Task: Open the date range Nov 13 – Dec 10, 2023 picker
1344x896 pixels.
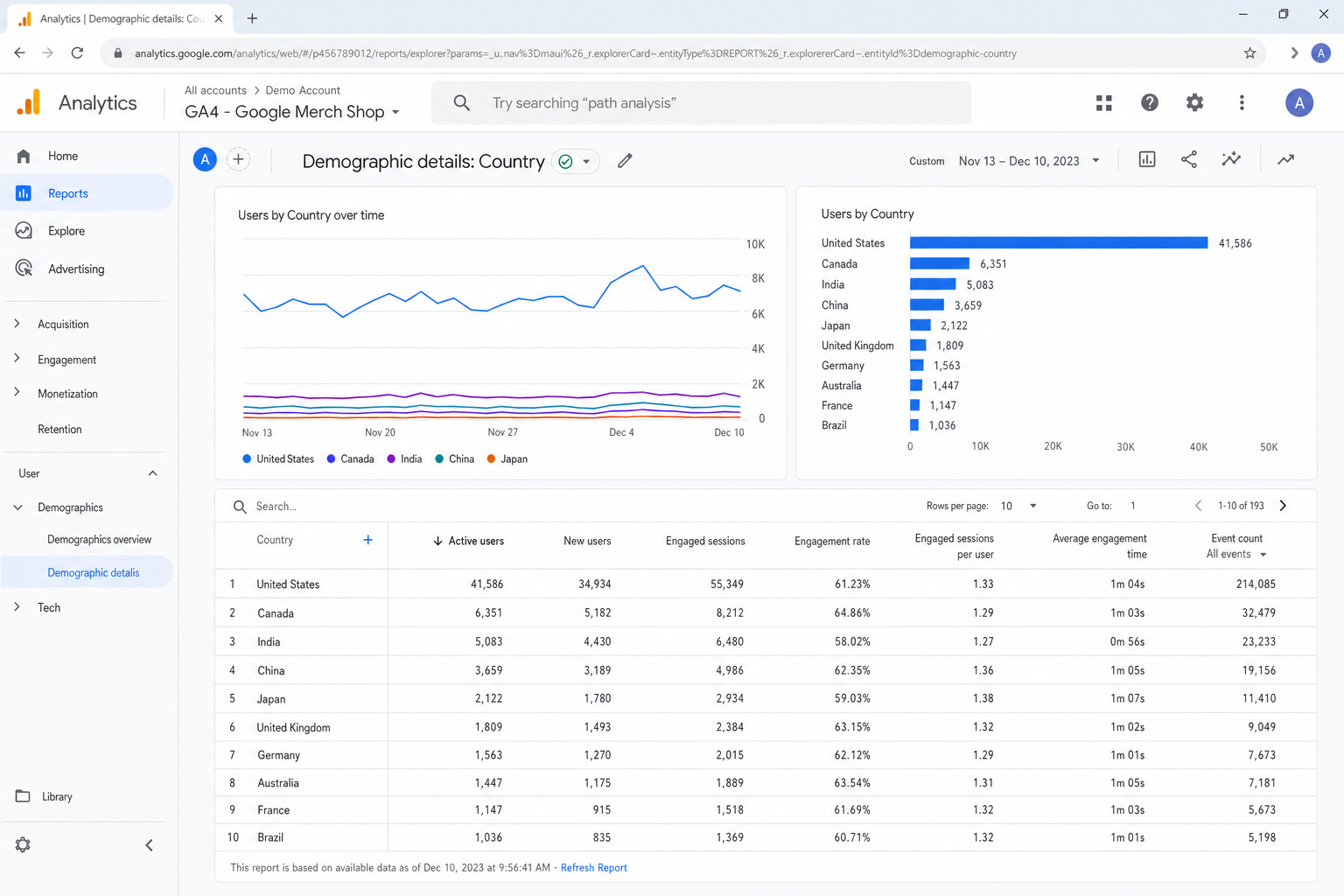Action: point(1029,161)
